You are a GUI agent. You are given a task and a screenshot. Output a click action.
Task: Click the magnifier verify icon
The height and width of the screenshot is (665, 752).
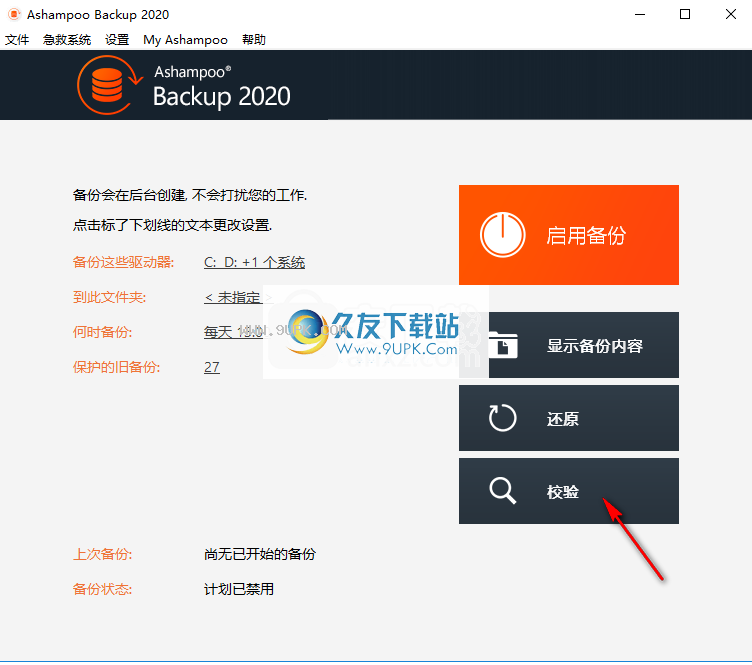coord(502,490)
